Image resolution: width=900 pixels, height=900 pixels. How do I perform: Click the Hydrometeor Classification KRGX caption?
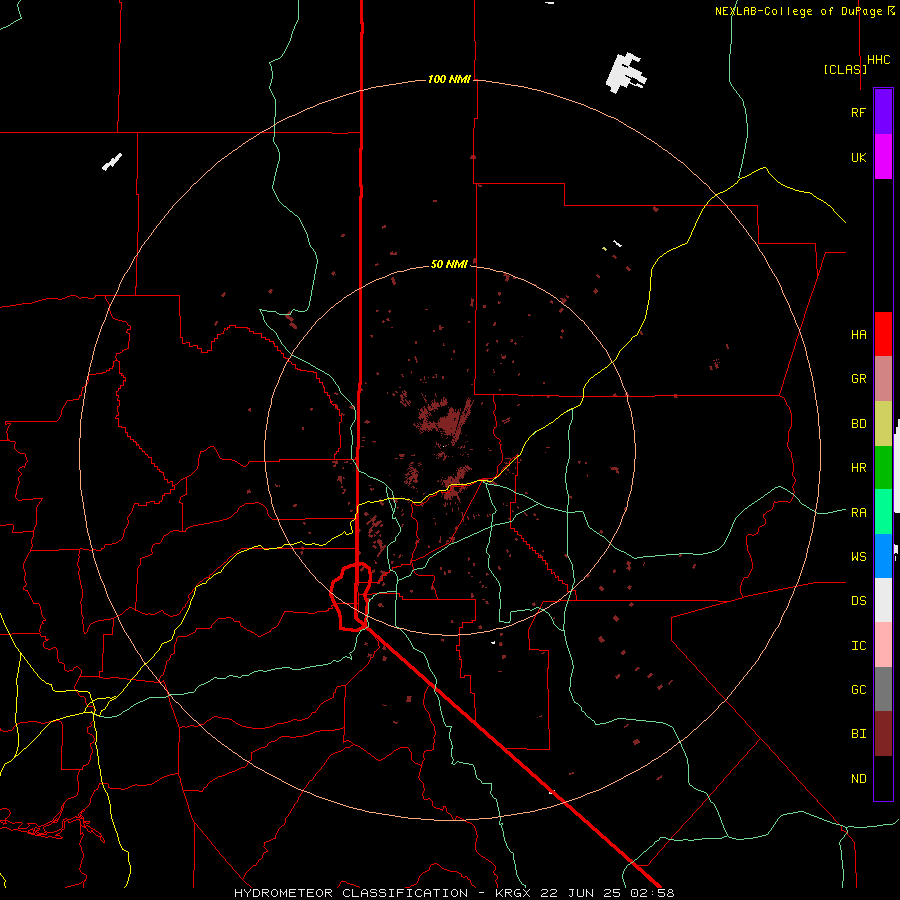pos(454,893)
